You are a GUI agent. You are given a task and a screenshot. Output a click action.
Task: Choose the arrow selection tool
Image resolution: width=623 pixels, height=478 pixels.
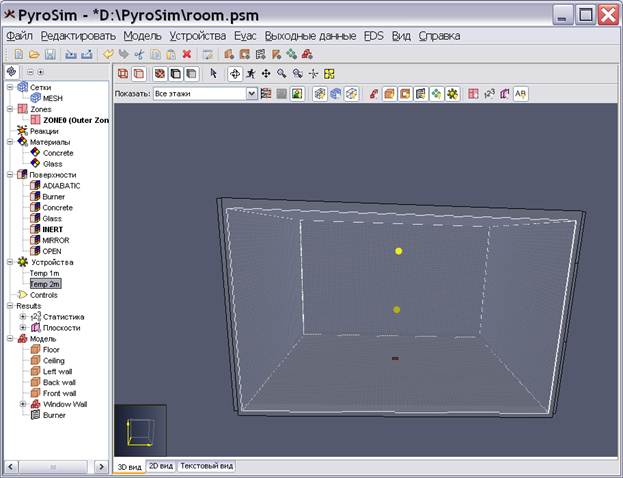point(214,74)
